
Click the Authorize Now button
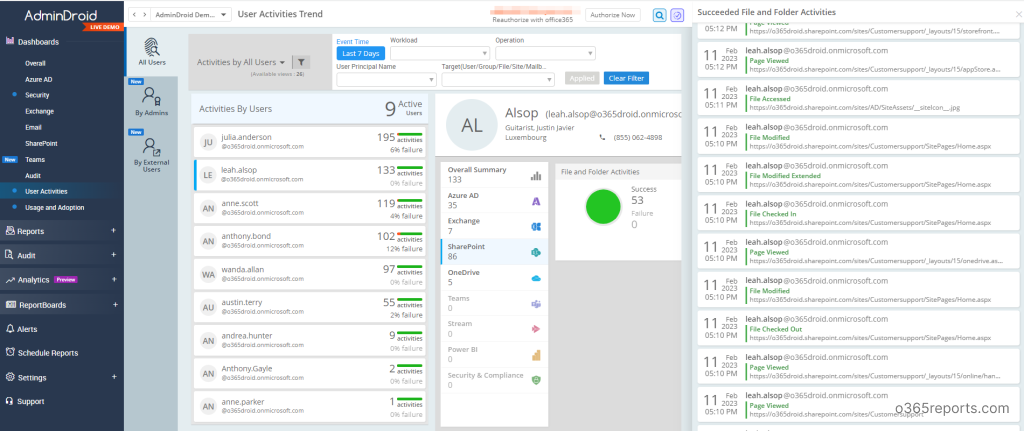pyautogui.click(x=613, y=15)
